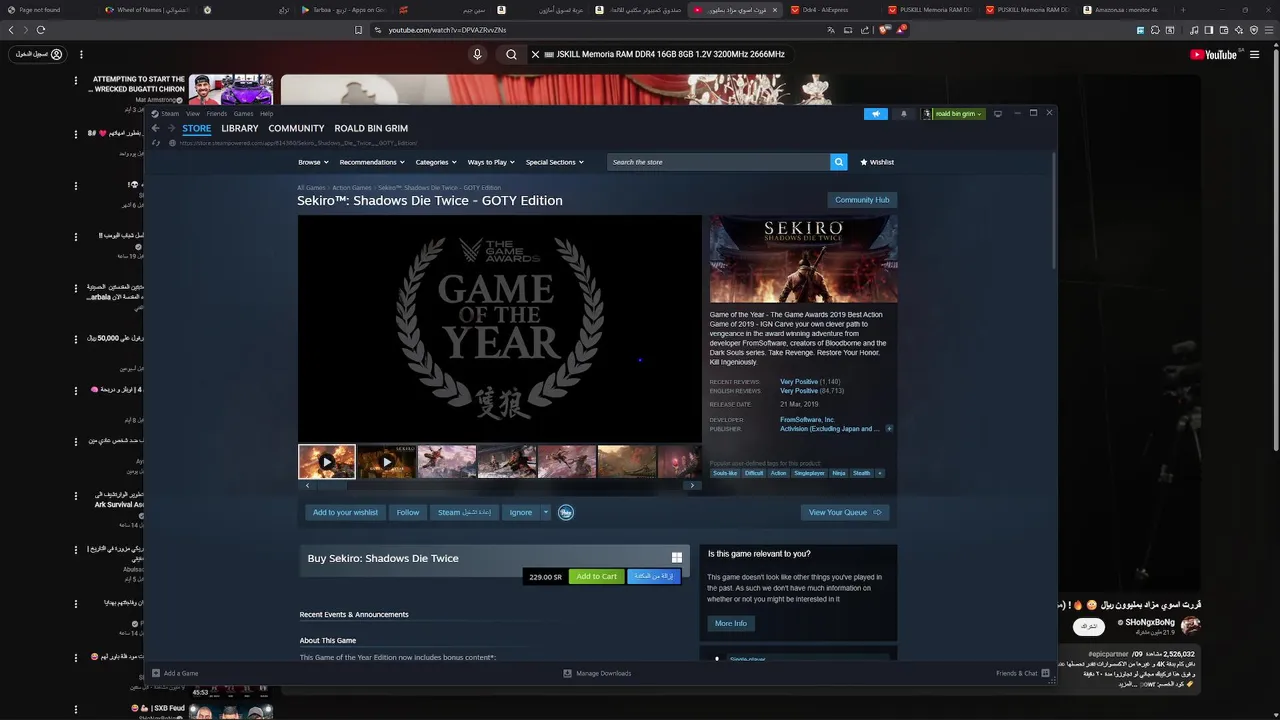This screenshot has height=720, width=1280.
Task: Clear YouTube search text with X
Action: tap(535, 54)
